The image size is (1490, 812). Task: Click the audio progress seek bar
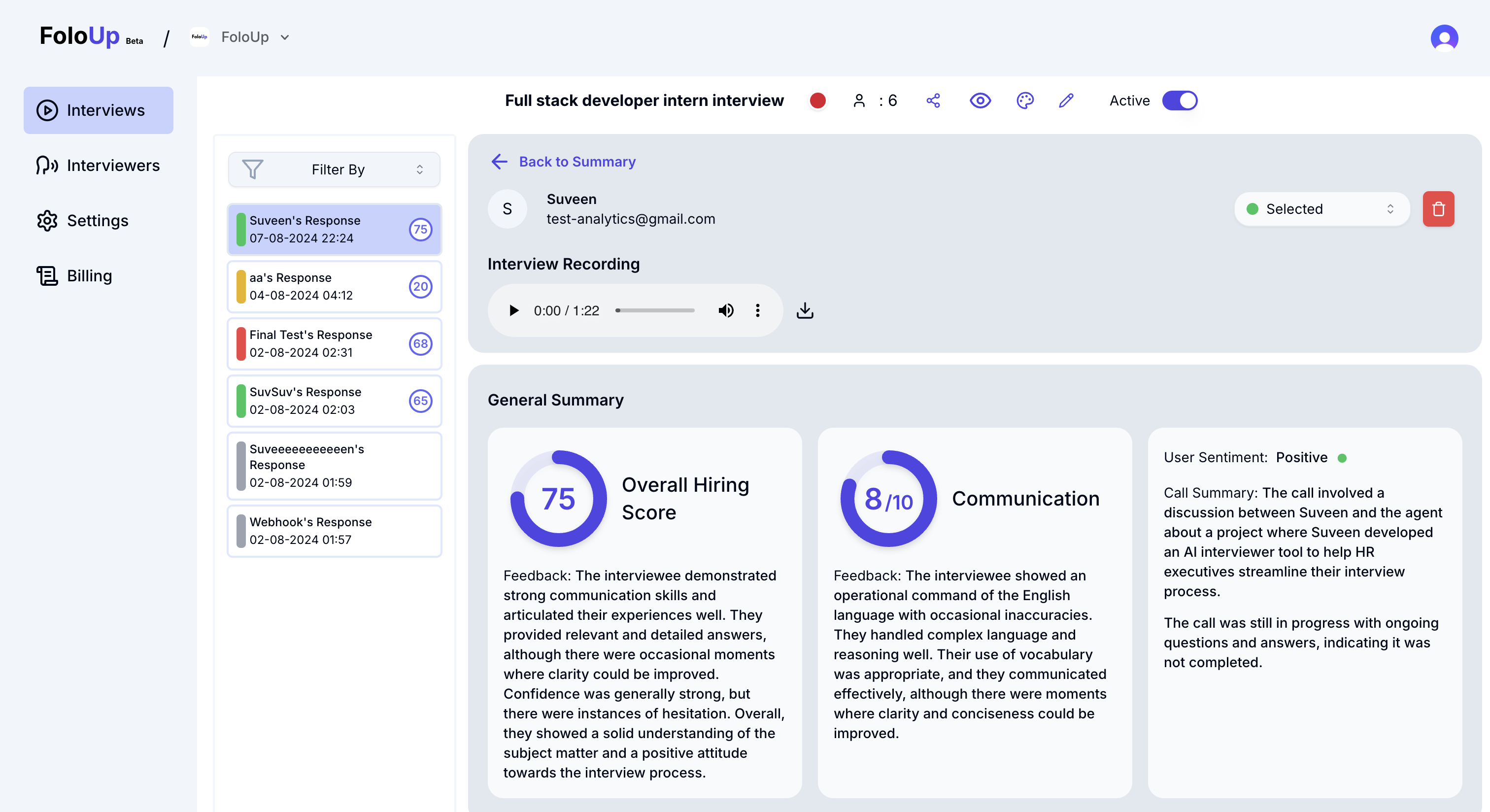(655, 310)
